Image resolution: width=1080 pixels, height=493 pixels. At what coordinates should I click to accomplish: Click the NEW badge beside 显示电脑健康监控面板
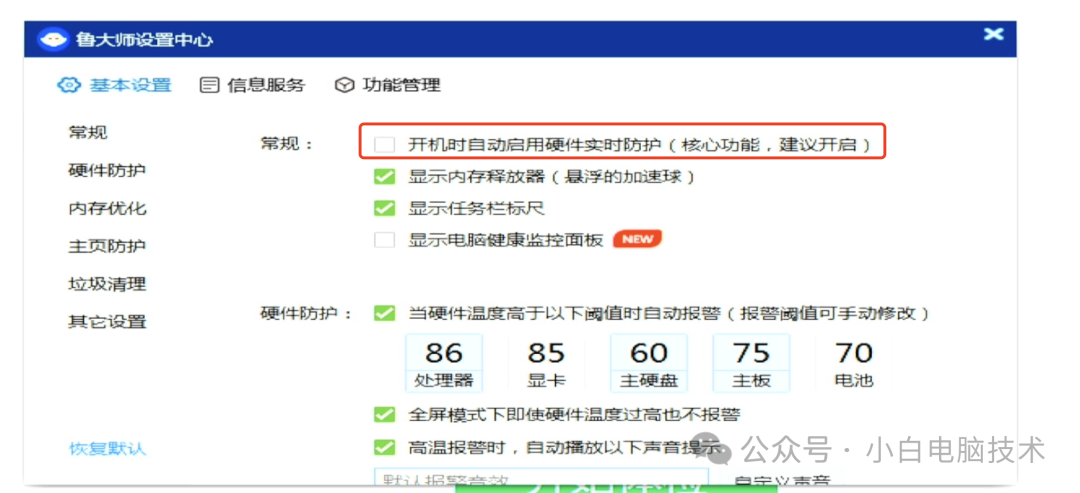[x=638, y=239]
